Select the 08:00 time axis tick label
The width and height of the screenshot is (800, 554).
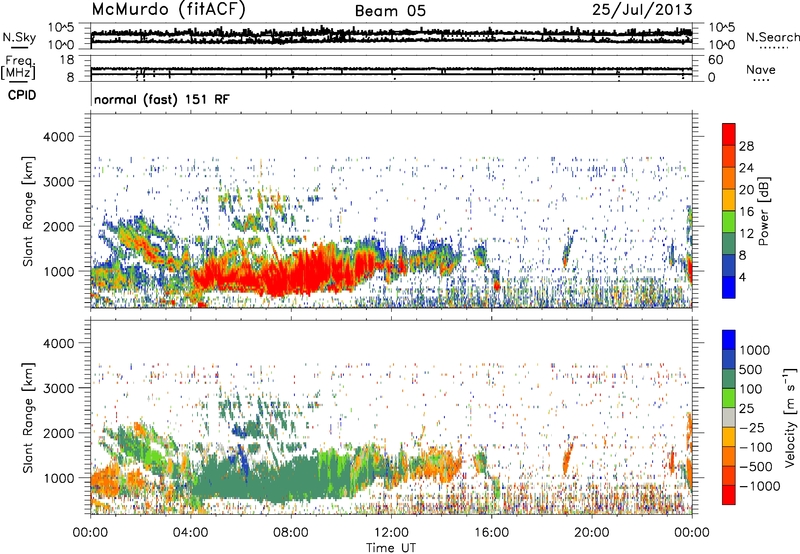click(291, 533)
